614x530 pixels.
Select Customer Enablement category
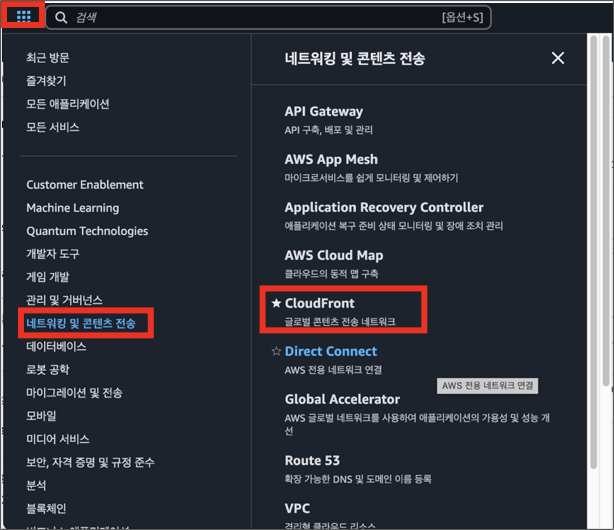point(85,185)
